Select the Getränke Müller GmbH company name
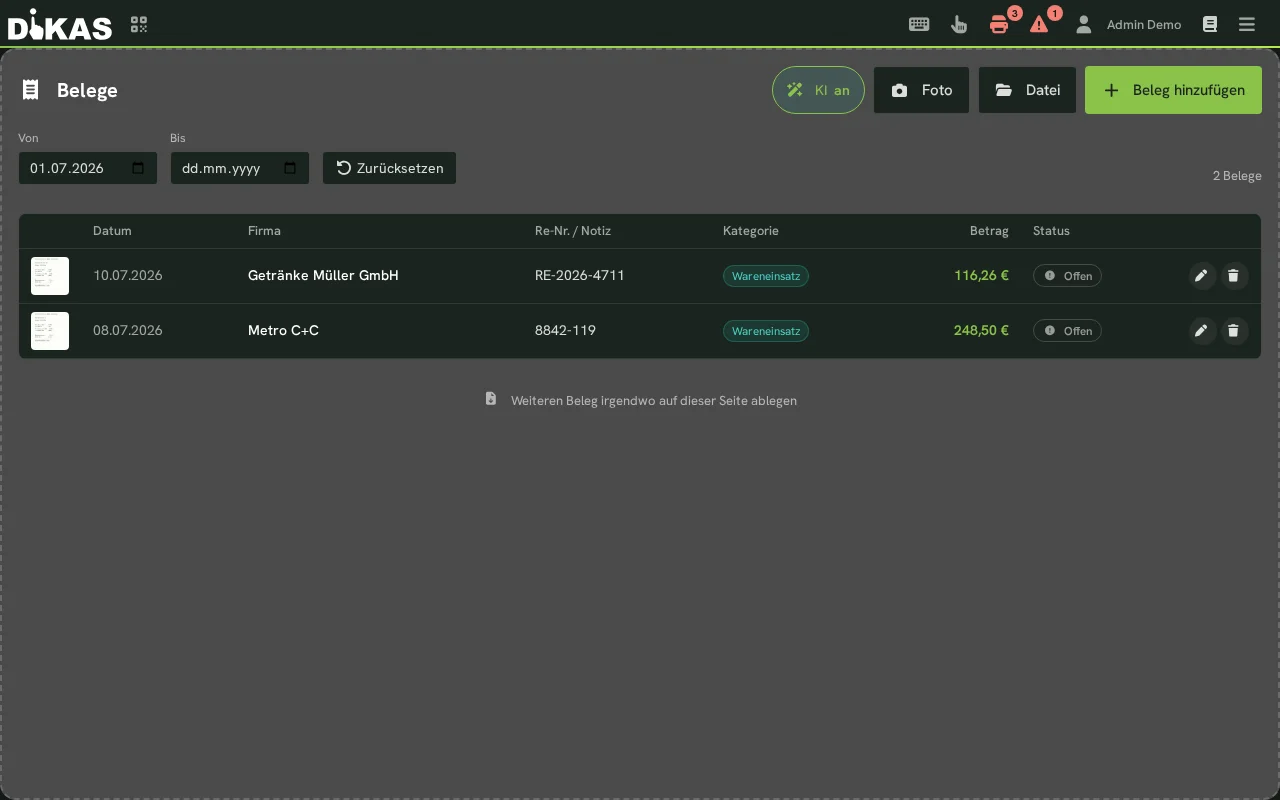The width and height of the screenshot is (1280, 800). coord(323,276)
